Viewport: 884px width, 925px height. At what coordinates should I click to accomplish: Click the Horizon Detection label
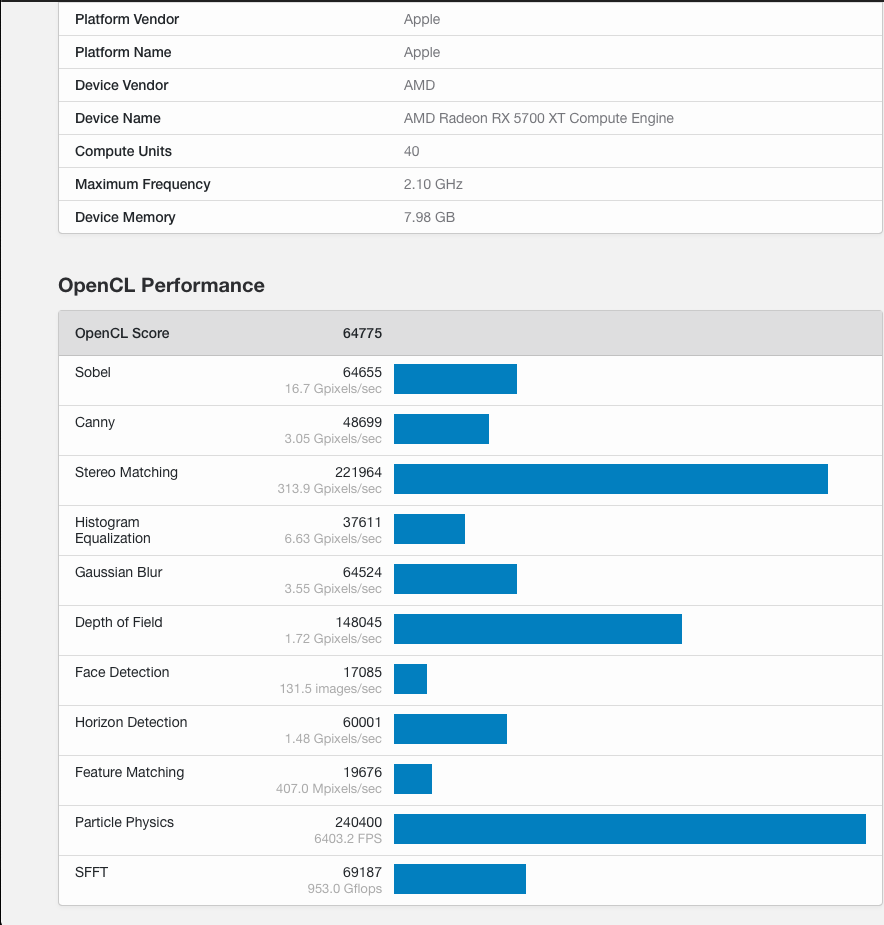131,722
